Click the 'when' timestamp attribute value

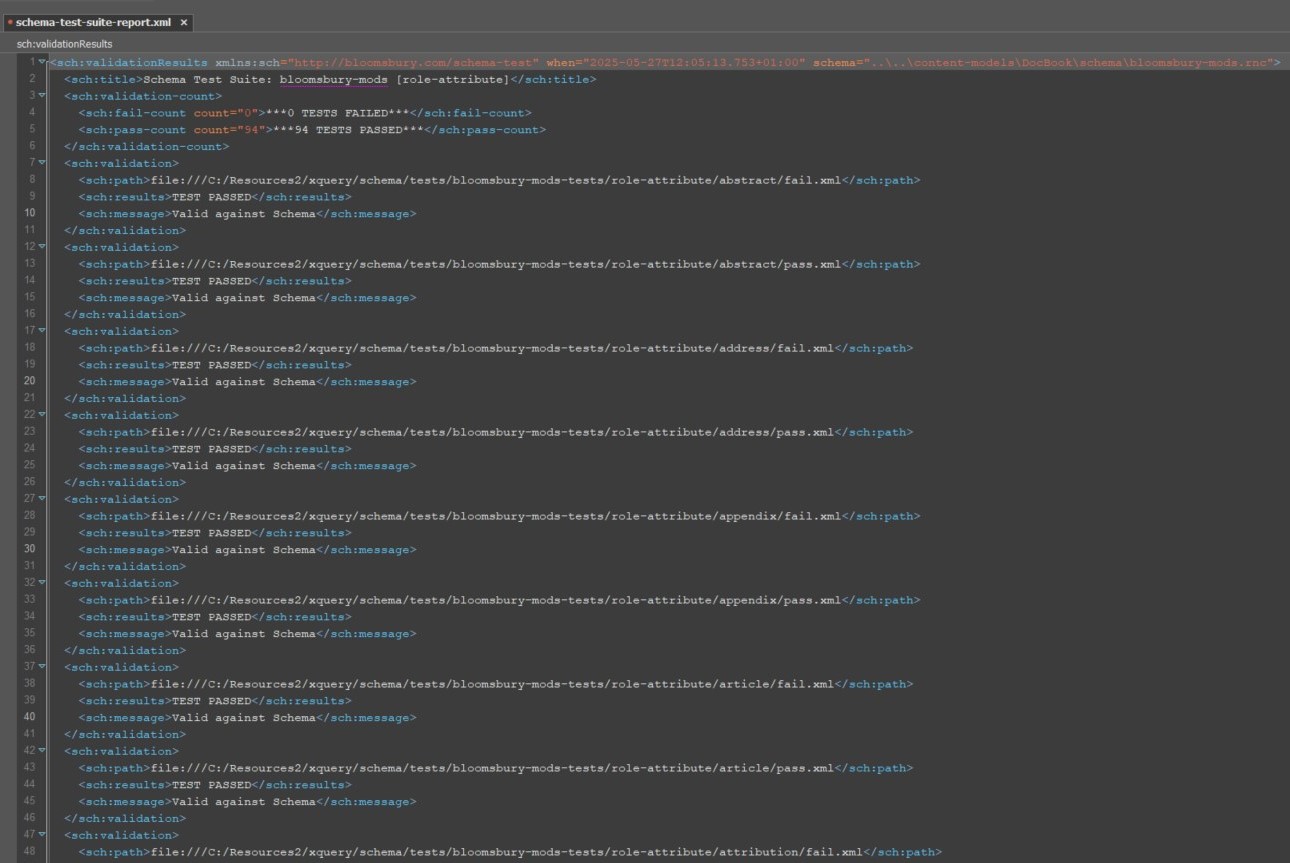[695, 62]
